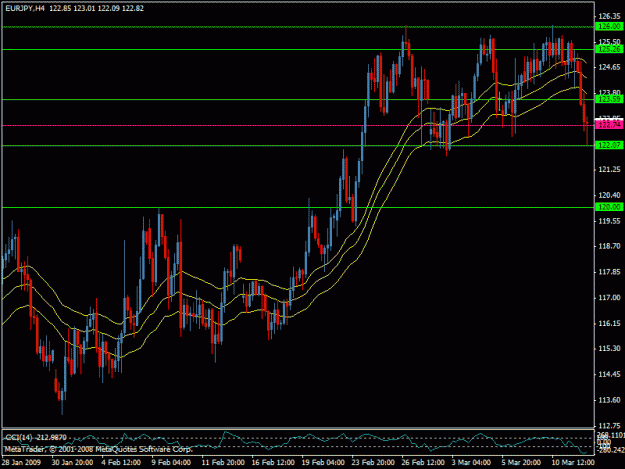Click the EURJPY,H4 chart title text
This screenshot has width=625, height=469.
tap(25, 8)
